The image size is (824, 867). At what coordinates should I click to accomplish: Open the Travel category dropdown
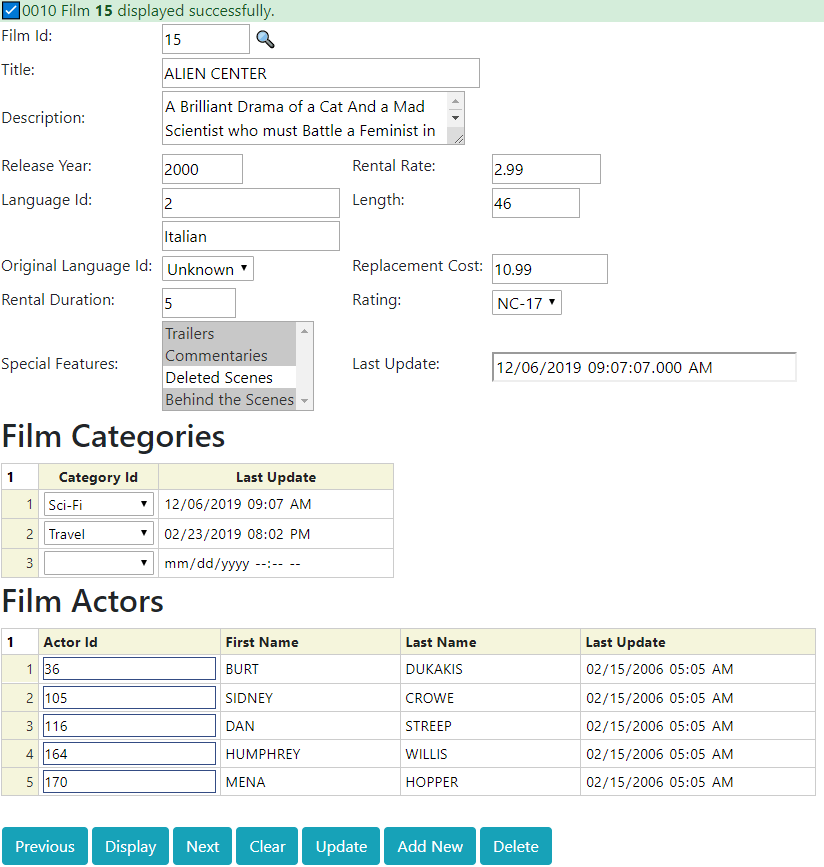pyautogui.click(x=98, y=534)
